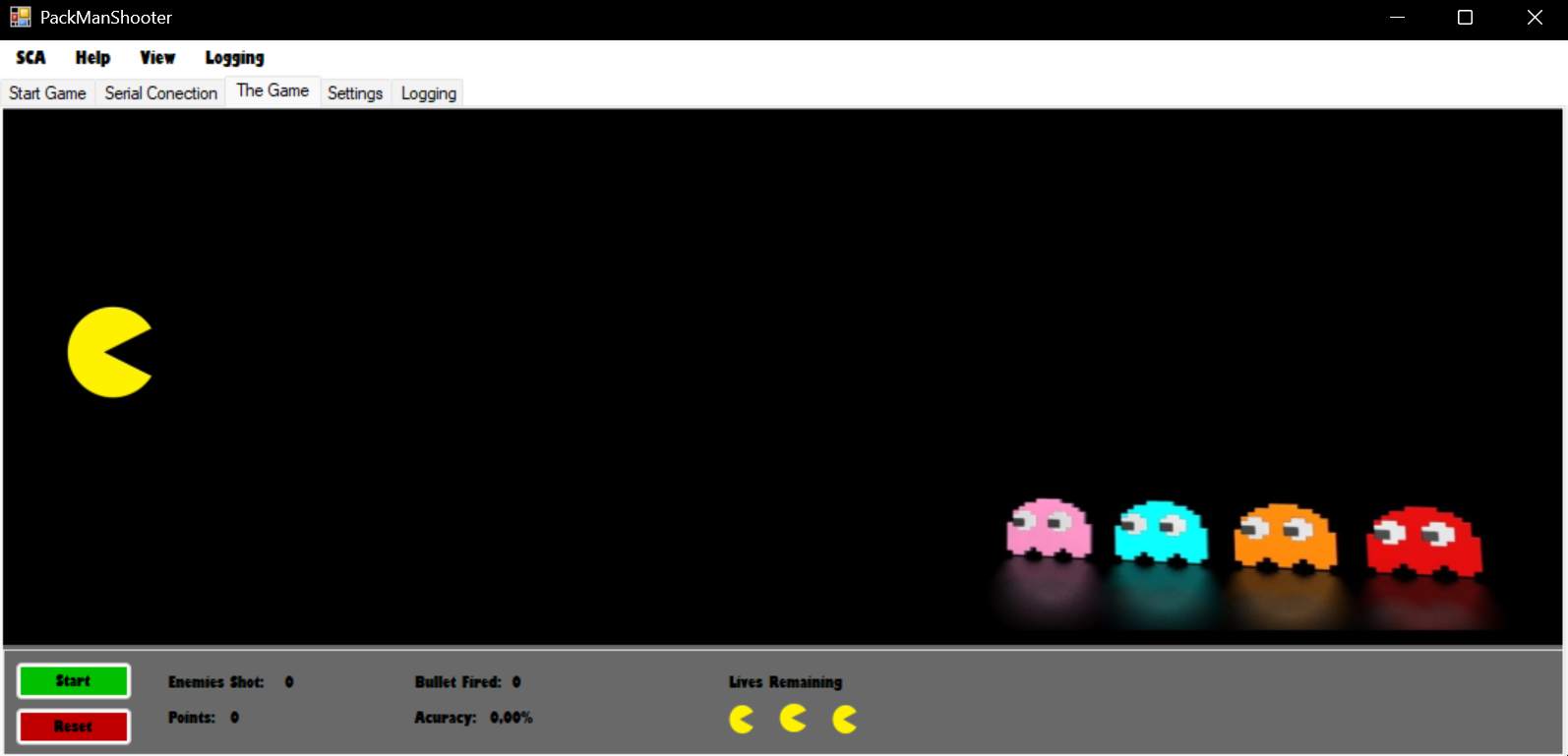The image size is (1568, 756).
Task: Click the third Pac-Man life icon
Action: click(x=845, y=720)
